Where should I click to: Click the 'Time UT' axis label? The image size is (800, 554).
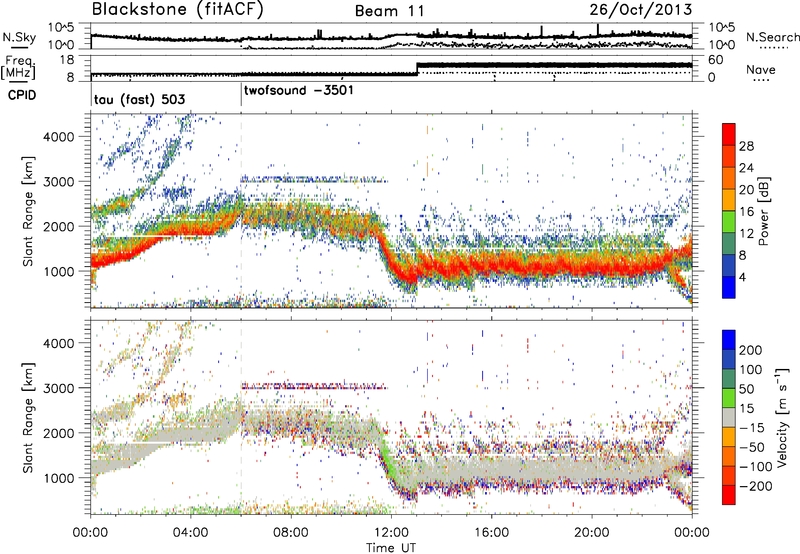391,548
